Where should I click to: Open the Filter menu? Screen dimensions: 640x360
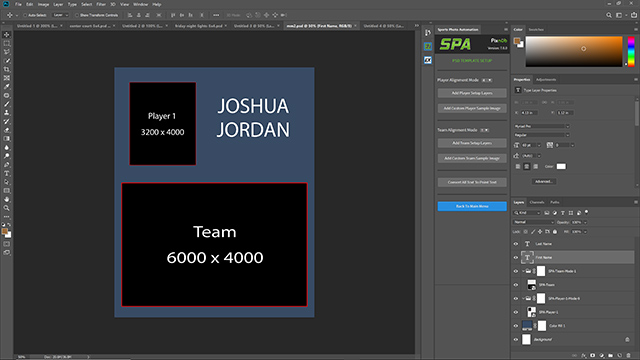coord(101,4)
